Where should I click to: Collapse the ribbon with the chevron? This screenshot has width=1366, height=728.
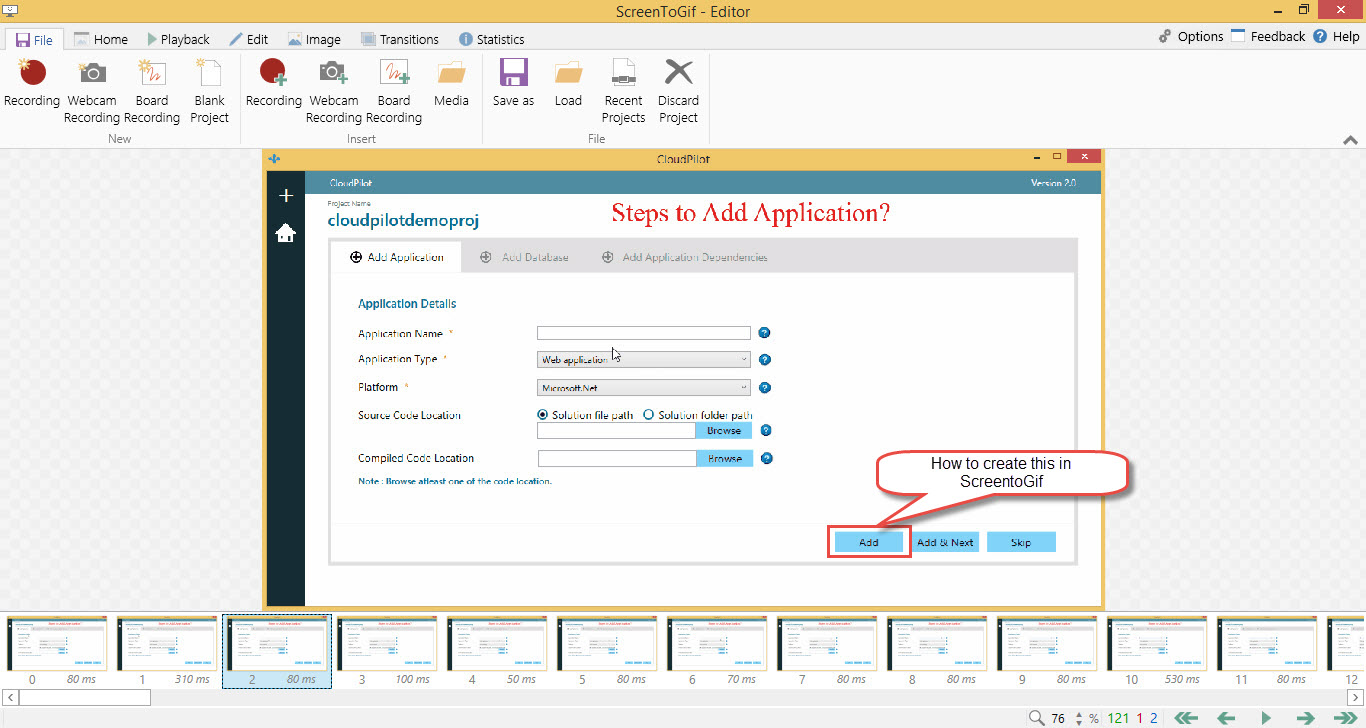pos(1349,141)
